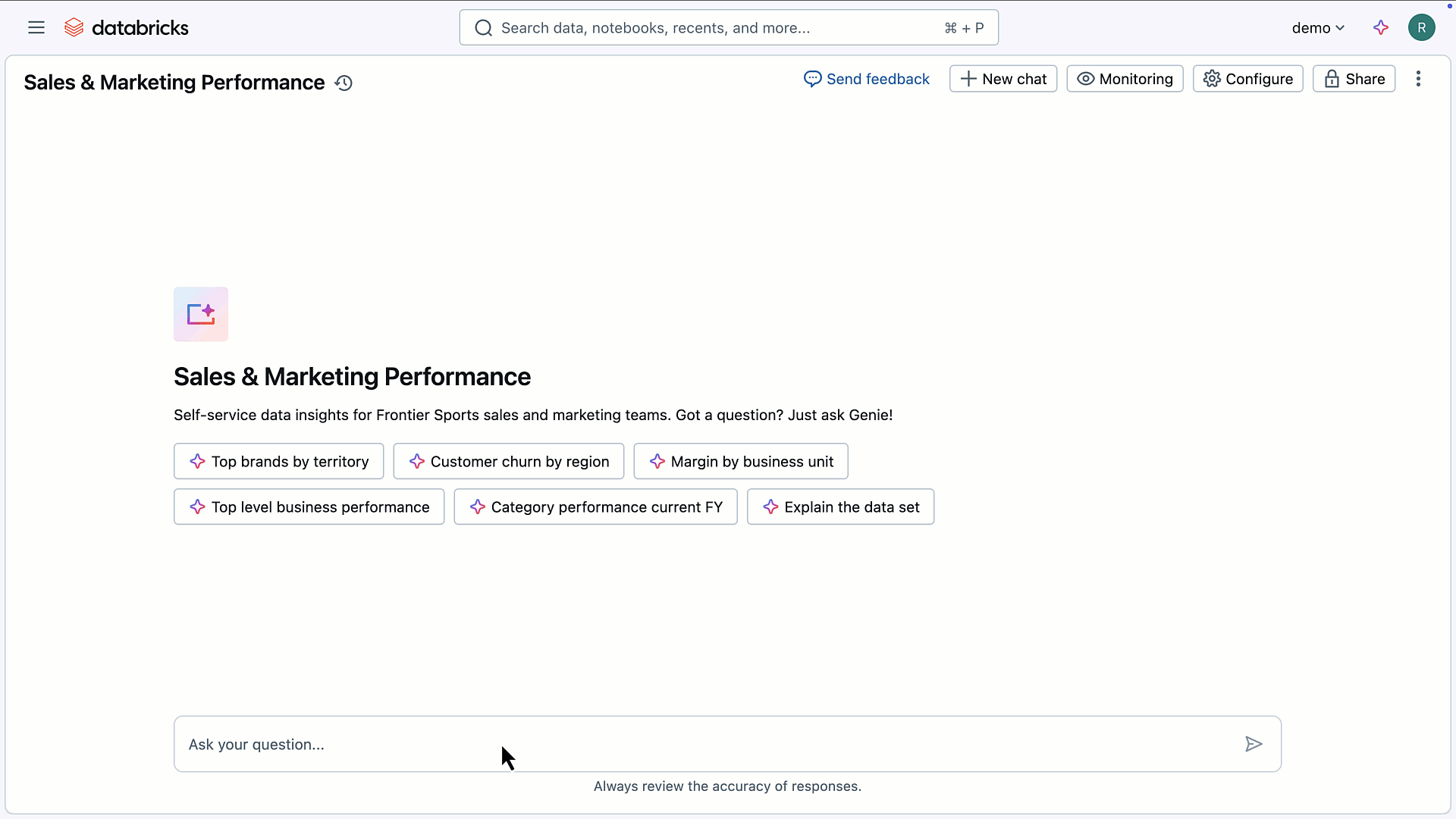Start a New chat

1003,79
